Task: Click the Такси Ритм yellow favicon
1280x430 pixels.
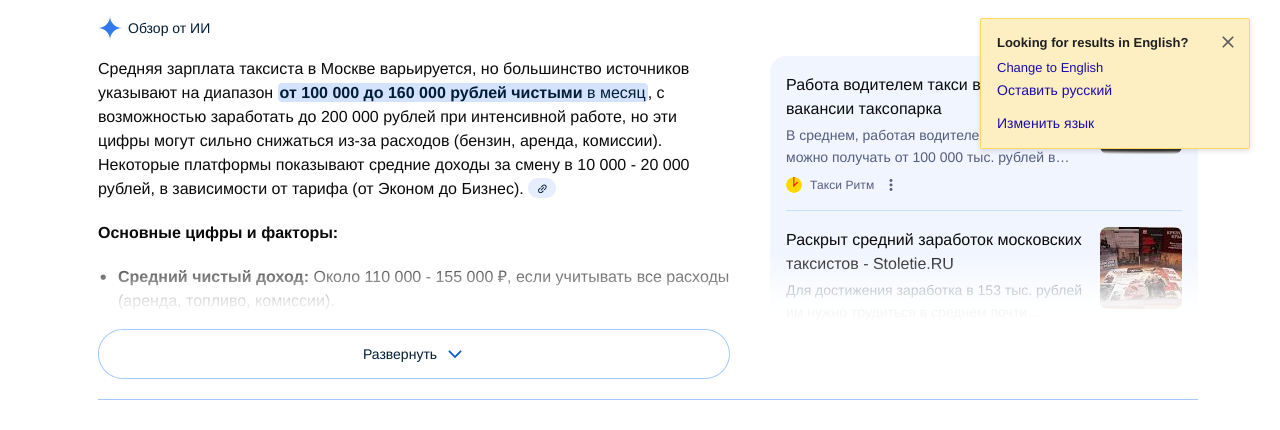Action: [x=794, y=185]
